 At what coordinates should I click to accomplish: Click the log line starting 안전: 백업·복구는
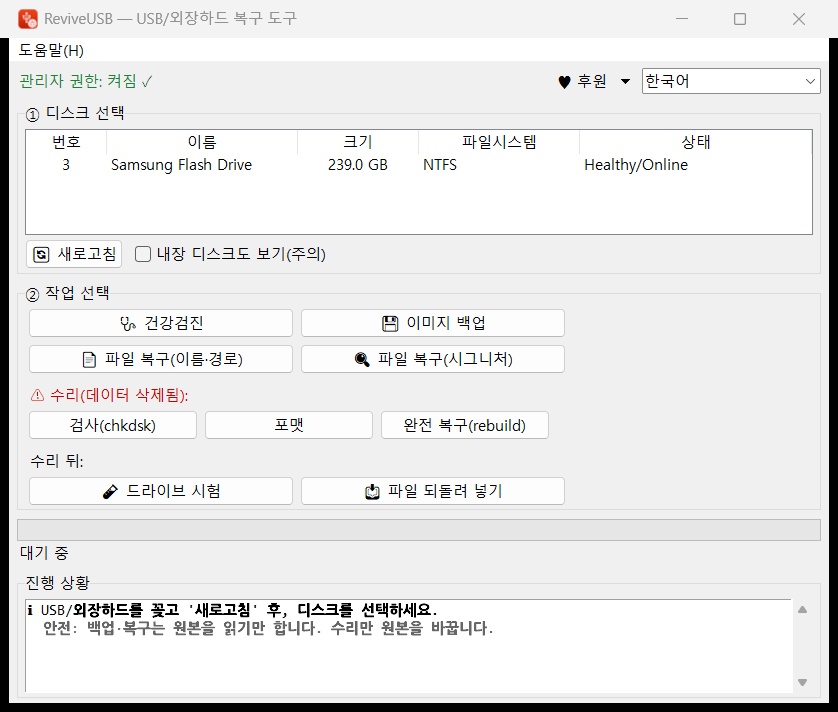click(x=268, y=628)
